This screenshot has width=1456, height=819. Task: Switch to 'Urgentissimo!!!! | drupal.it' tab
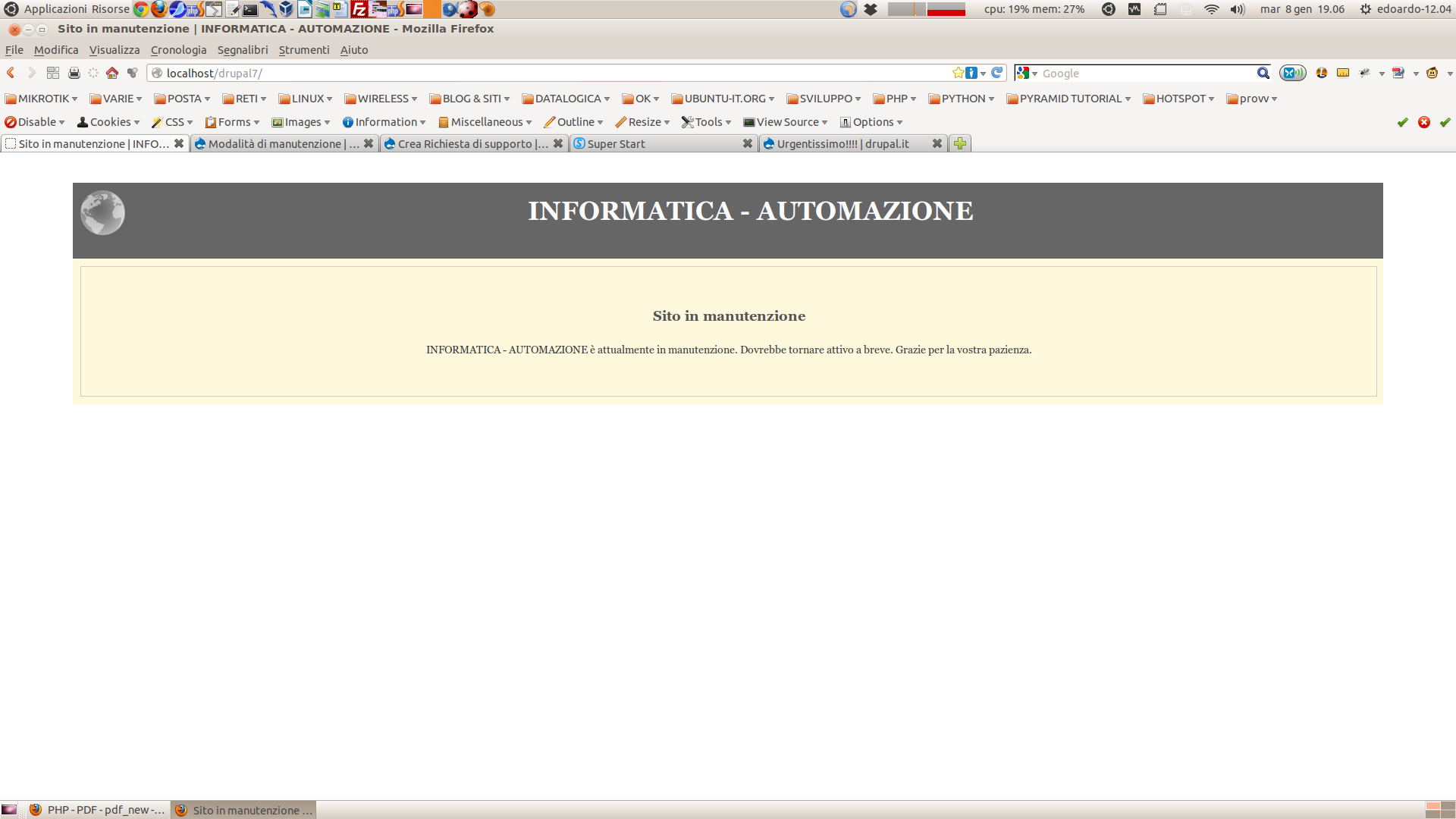pos(845,143)
